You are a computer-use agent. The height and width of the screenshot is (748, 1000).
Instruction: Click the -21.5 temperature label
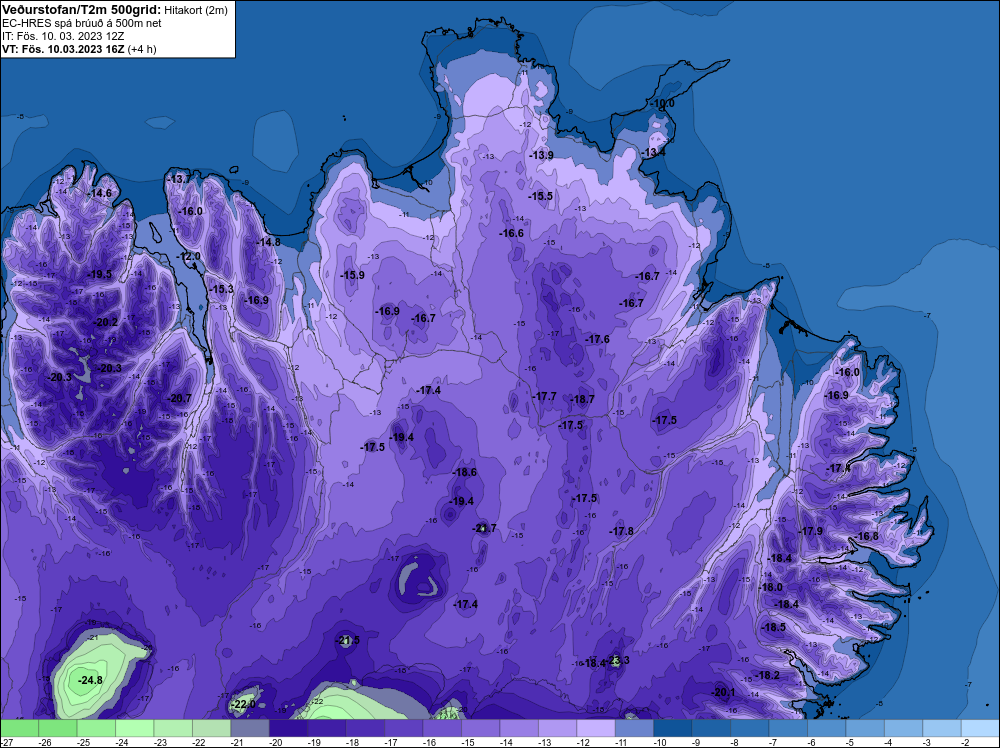tap(348, 640)
